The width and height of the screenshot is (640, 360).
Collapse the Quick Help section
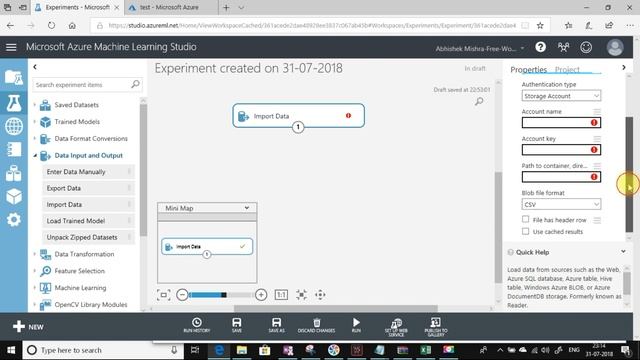coord(623,252)
